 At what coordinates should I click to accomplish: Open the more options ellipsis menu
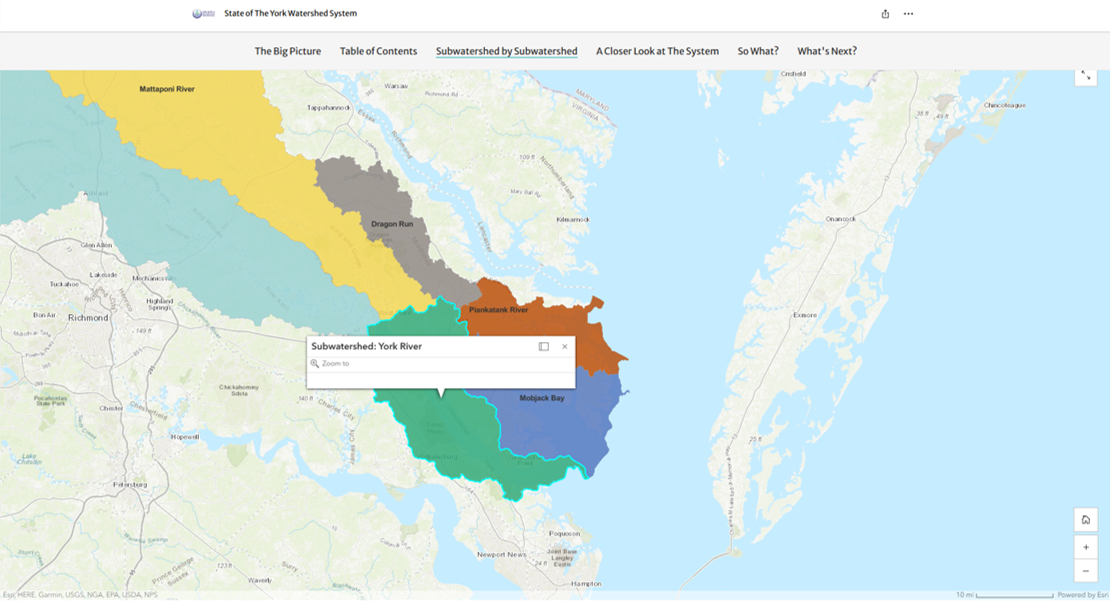pos(909,14)
